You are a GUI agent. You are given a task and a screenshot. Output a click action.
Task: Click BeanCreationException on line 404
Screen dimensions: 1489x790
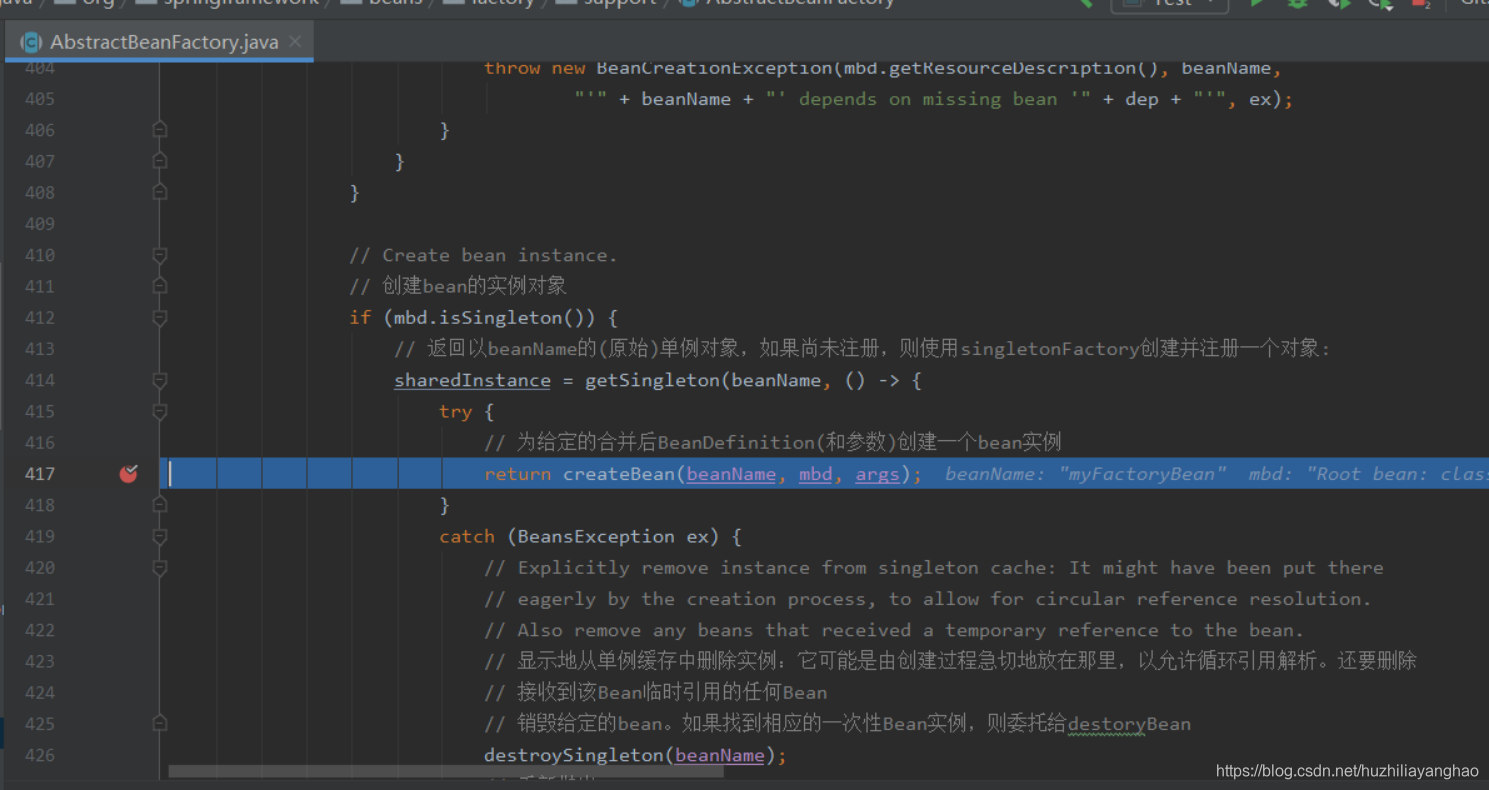click(714, 68)
